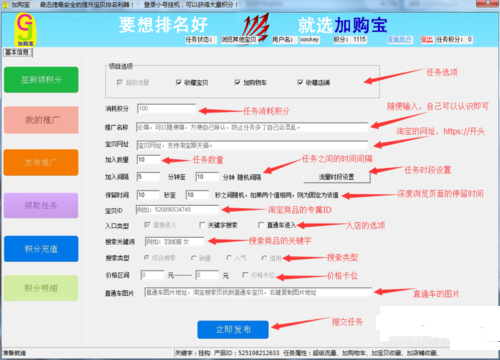The width and height of the screenshot is (500, 360).
Task: View 积分明细 in the sidebar
Action: tap(41, 288)
